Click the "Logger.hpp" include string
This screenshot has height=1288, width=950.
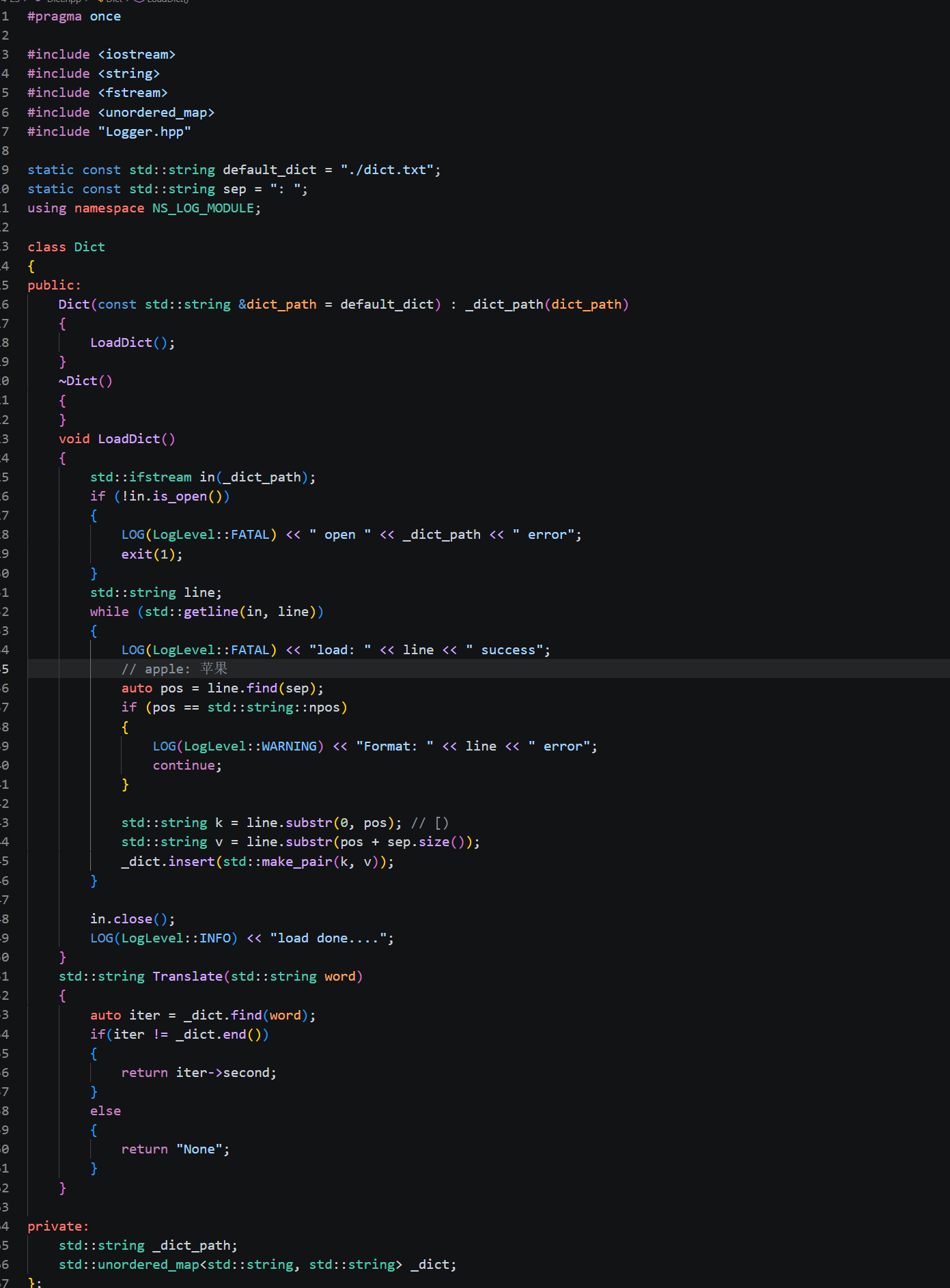click(x=145, y=132)
